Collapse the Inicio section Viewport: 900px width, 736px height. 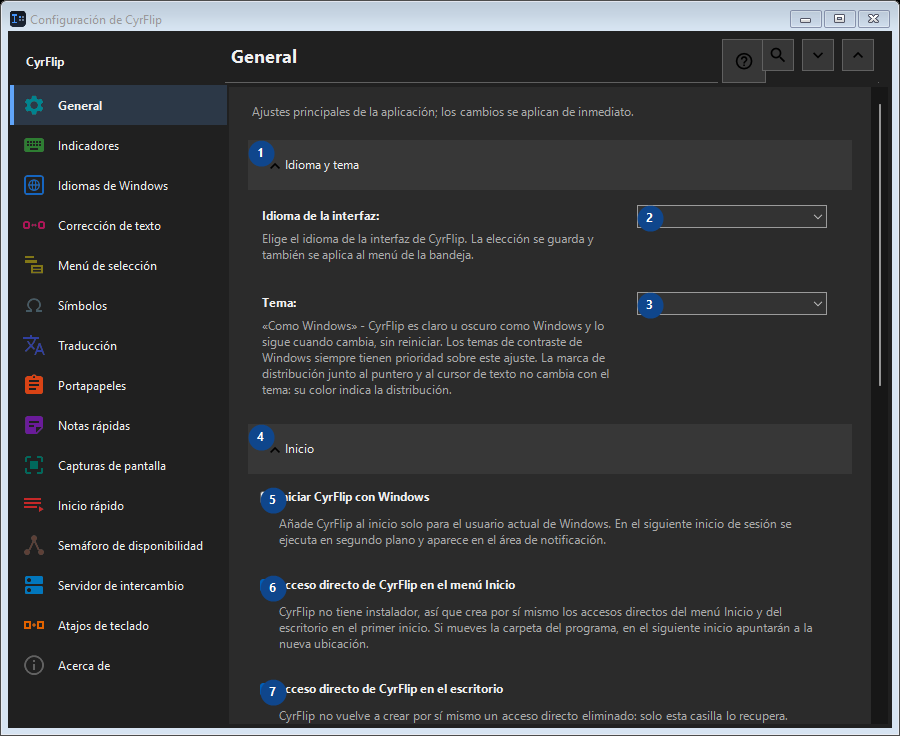(x=550, y=449)
